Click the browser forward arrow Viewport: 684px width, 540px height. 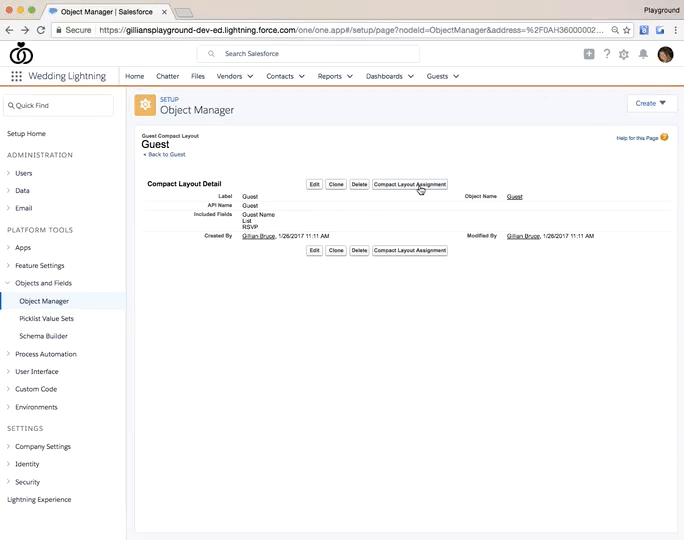[x=25, y=30]
